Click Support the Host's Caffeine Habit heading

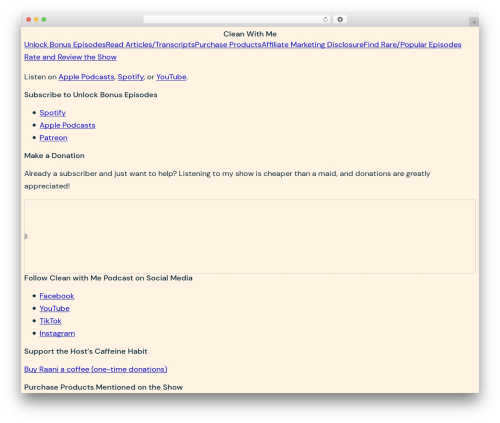(86, 351)
